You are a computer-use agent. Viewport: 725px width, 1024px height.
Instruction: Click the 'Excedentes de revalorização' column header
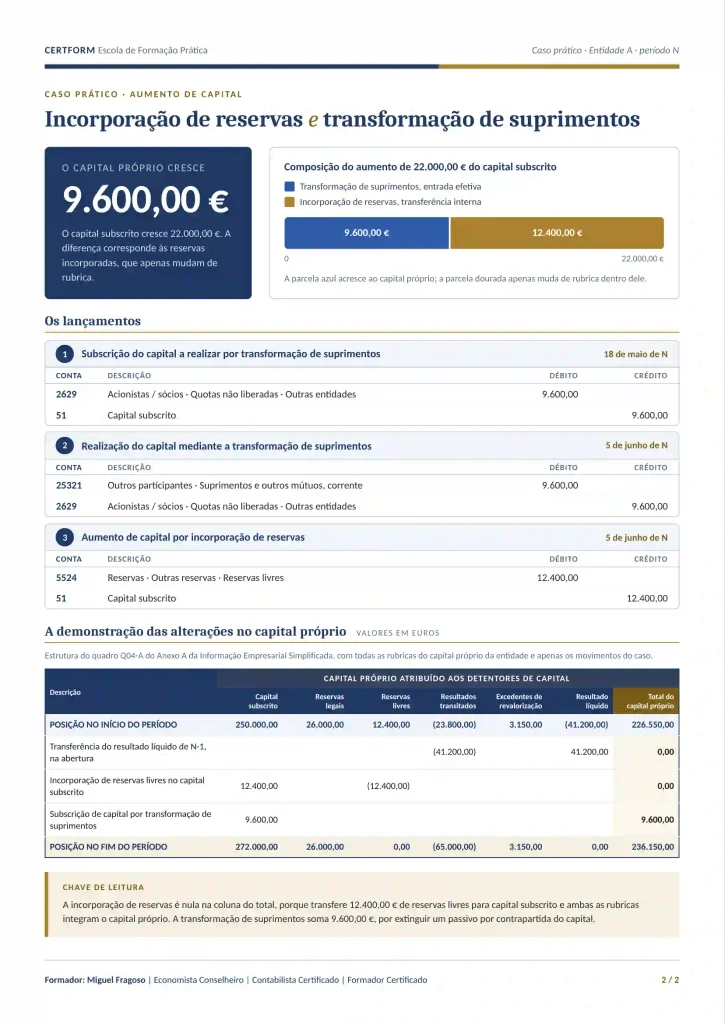pyautogui.click(x=519, y=701)
